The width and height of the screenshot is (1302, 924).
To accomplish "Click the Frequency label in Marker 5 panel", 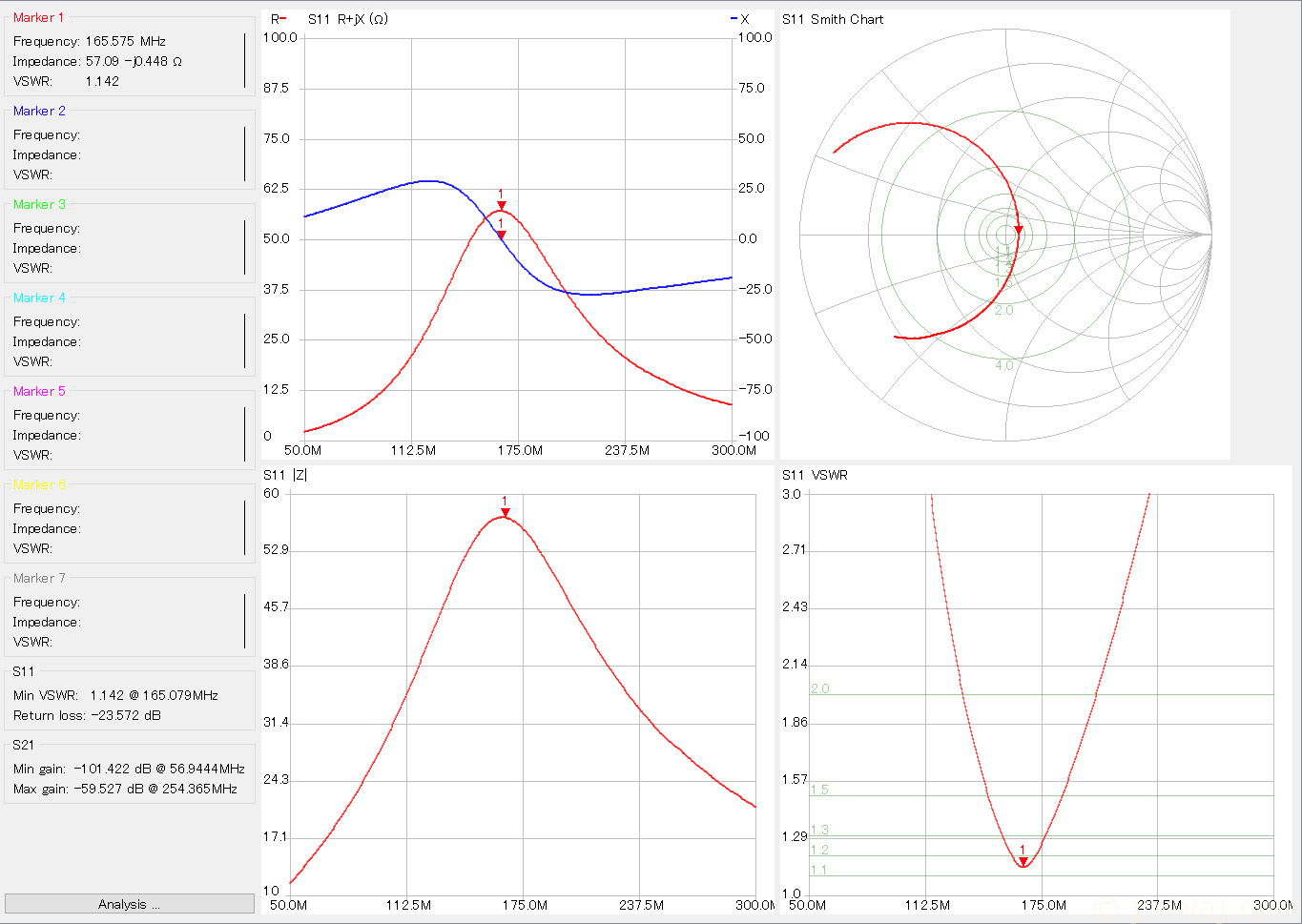I will [47, 415].
